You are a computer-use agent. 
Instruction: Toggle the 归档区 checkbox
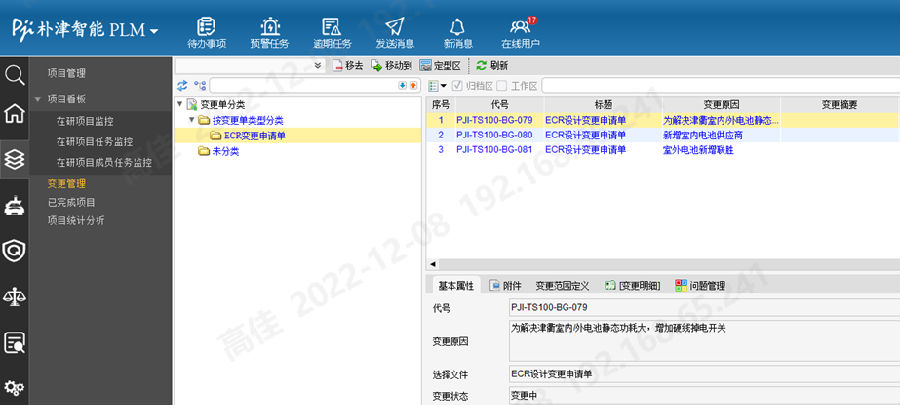[457, 85]
